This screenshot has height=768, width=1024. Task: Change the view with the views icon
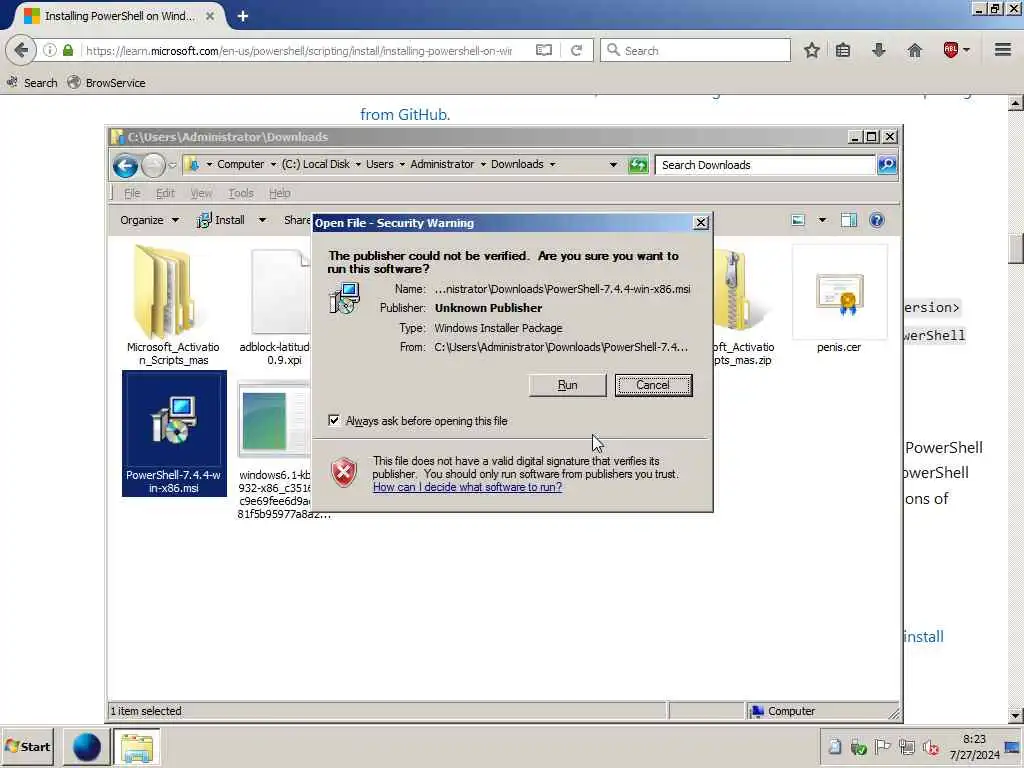(798, 220)
